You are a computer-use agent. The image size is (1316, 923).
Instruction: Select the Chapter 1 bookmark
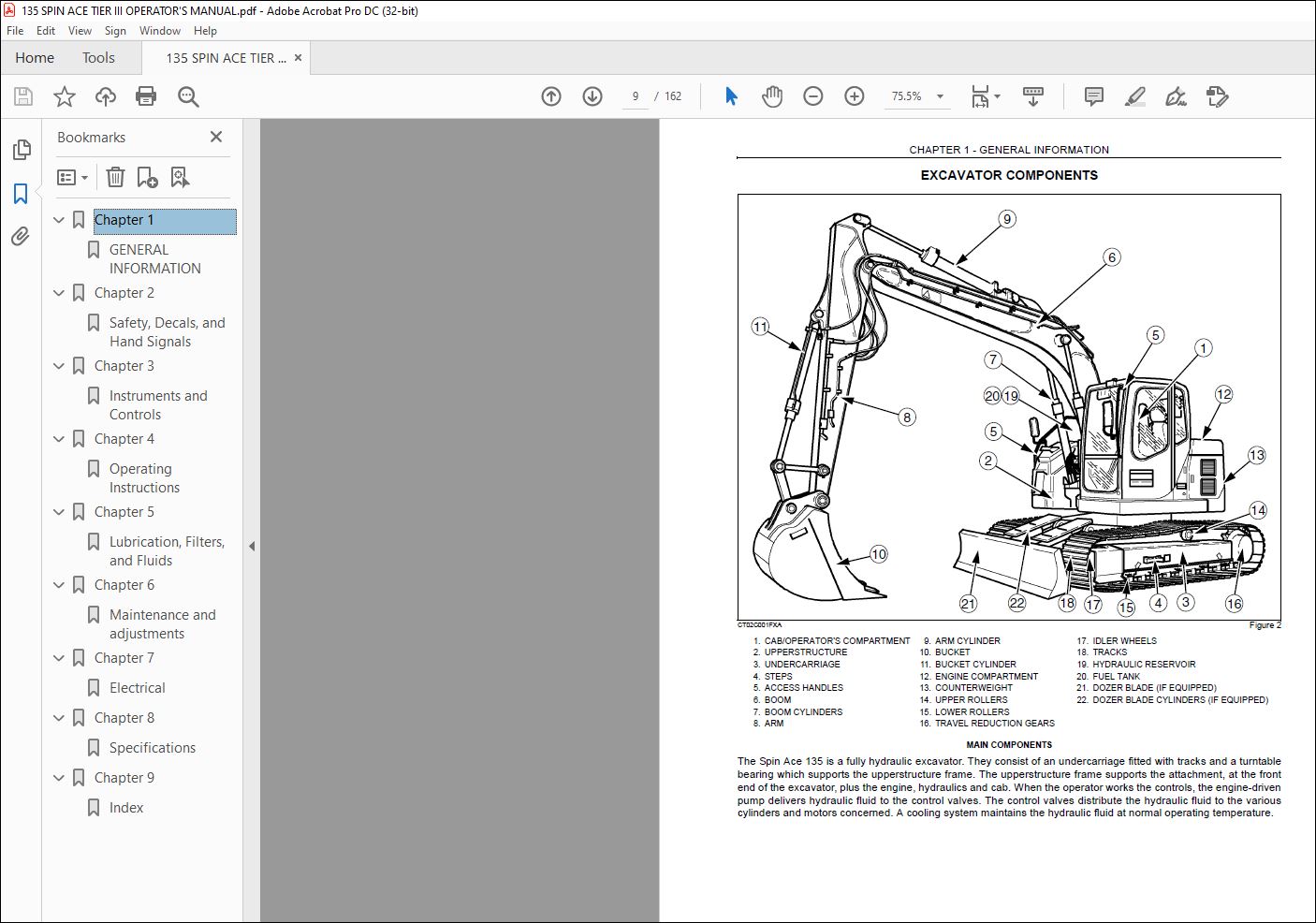click(165, 220)
